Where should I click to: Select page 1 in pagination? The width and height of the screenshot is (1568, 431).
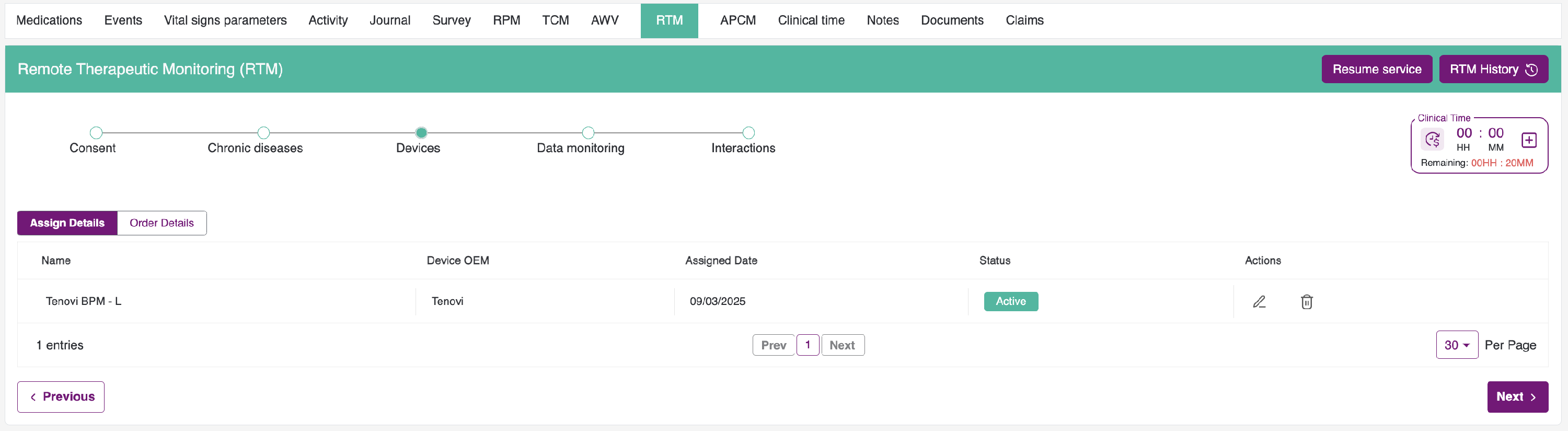coord(807,345)
